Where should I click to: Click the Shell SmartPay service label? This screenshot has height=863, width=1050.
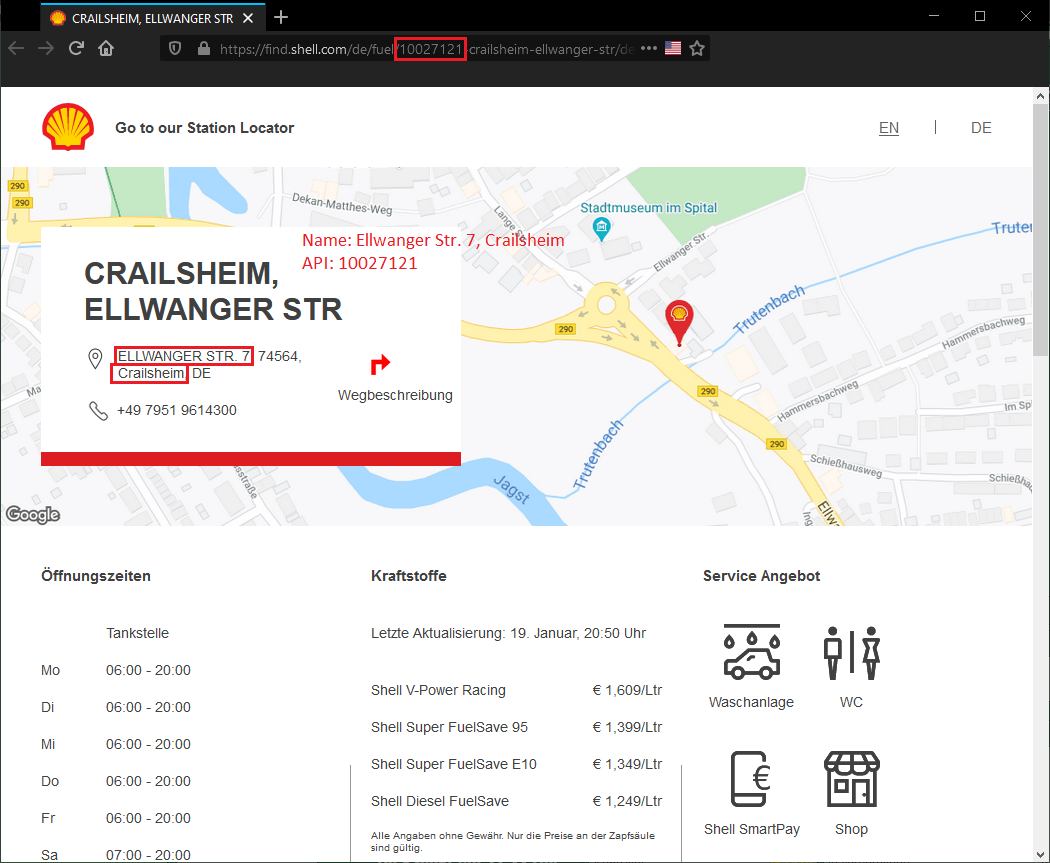tap(751, 830)
